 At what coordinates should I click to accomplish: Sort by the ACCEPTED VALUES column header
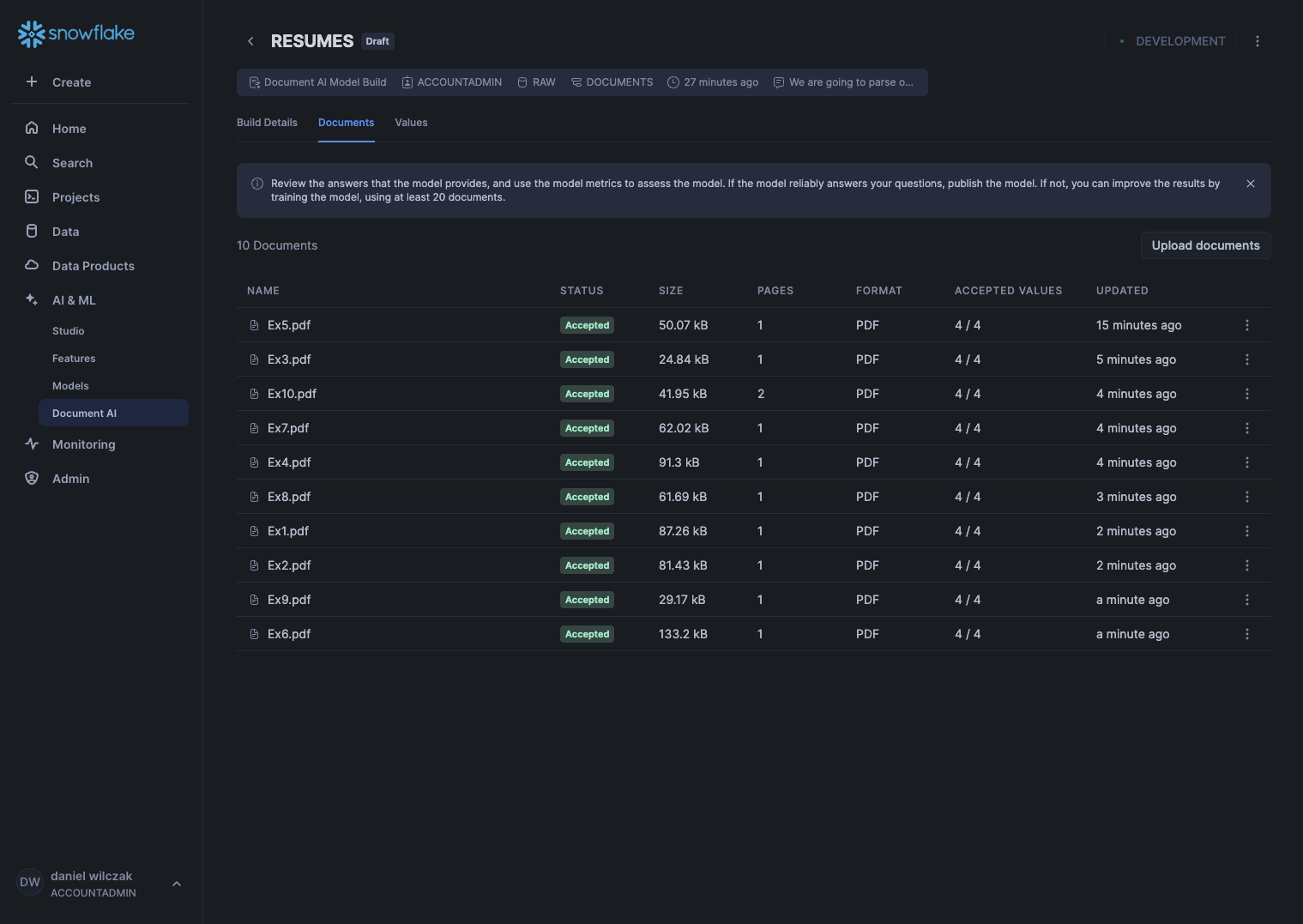[x=1008, y=291]
